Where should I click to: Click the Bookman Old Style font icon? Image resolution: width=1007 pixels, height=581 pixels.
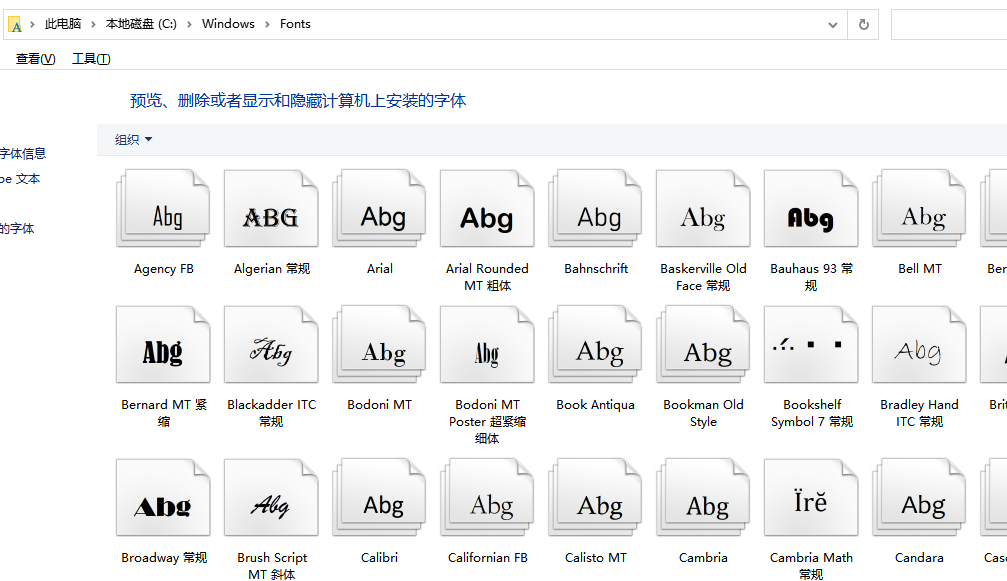click(703, 344)
